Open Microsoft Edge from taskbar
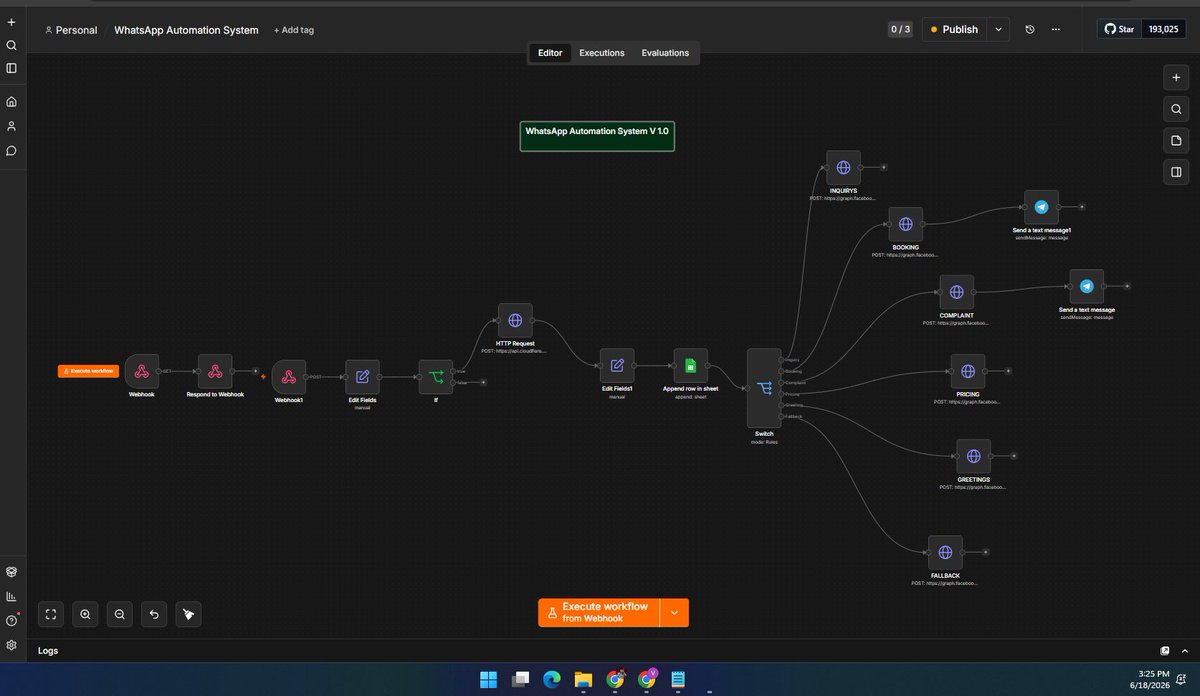 (x=551, y=680)
